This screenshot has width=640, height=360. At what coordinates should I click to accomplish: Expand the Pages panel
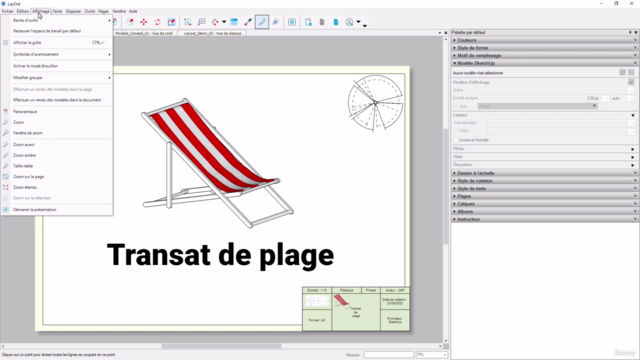point(455,196)
